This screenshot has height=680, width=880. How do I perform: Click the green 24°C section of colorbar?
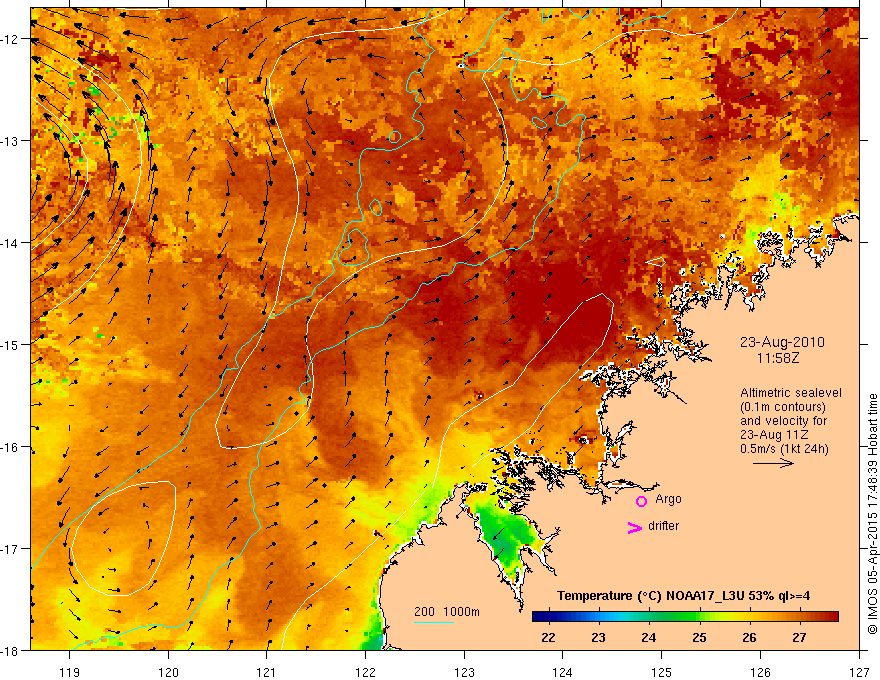(649, 616)
